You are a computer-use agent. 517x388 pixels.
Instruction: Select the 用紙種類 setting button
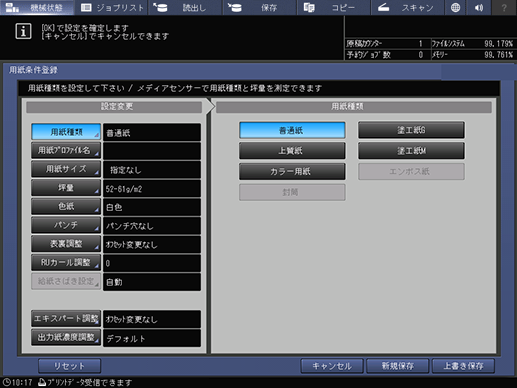pos(66,132)
